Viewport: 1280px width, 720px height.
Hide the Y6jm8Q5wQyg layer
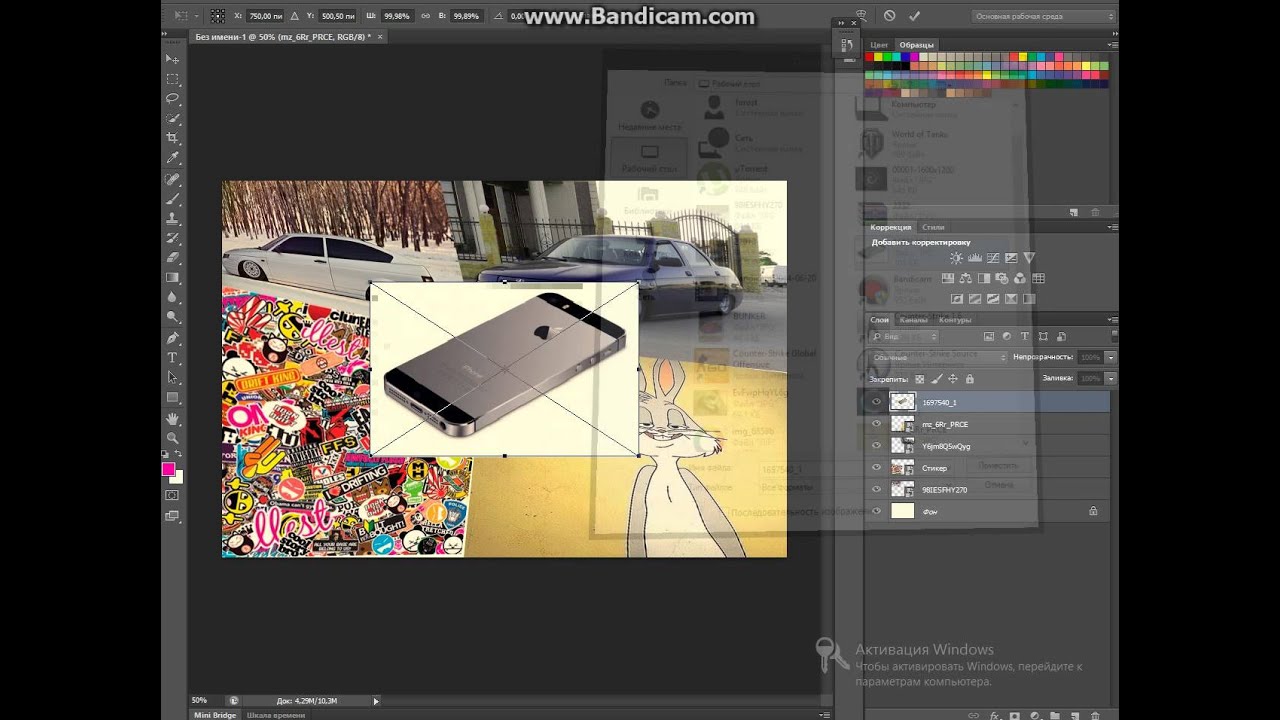click(876, 446)
